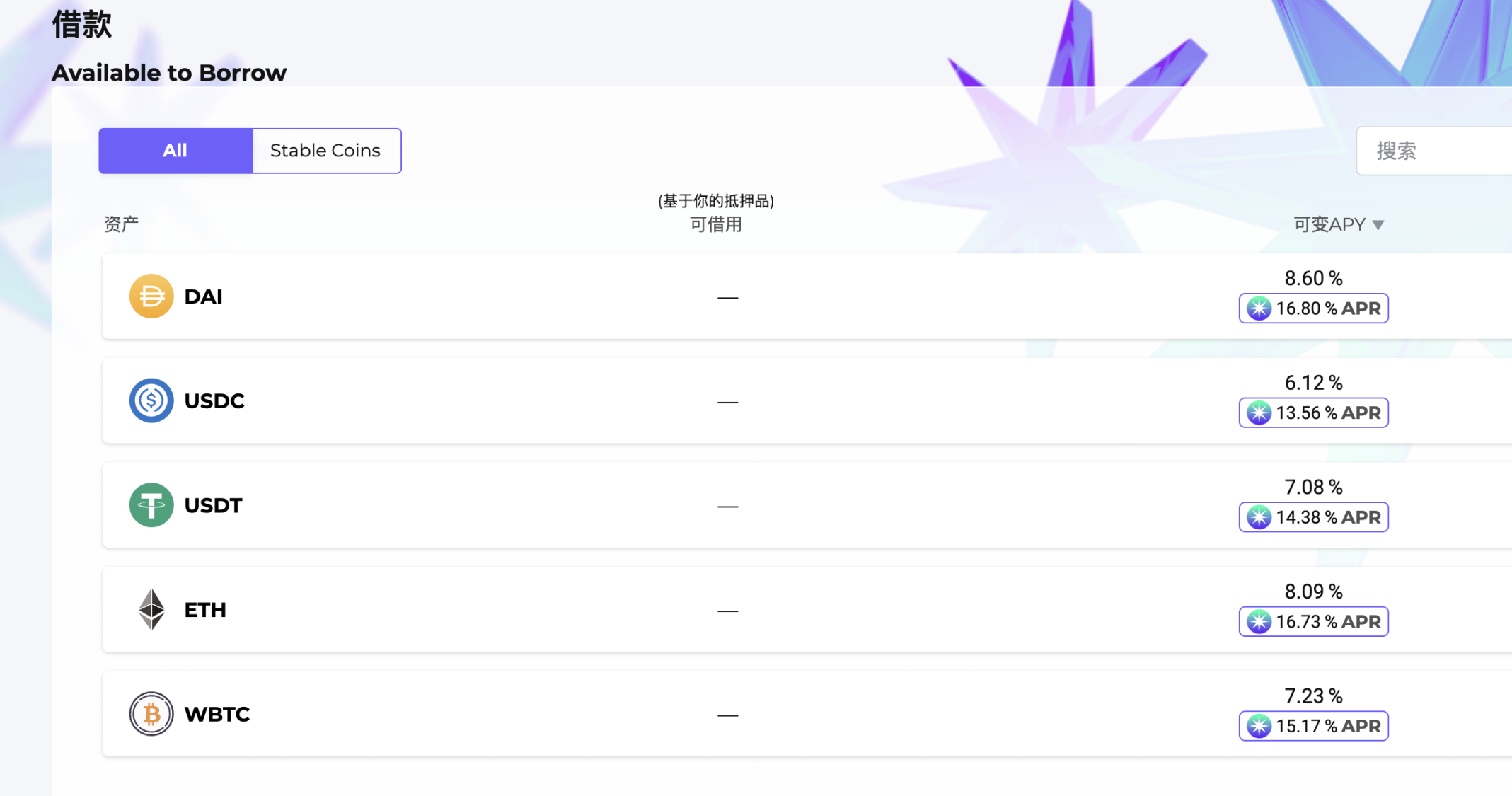Open the 13.56 % APR badge for USDC
The width and height of the screenshot is (1512, 796).
coord(1313,413)
